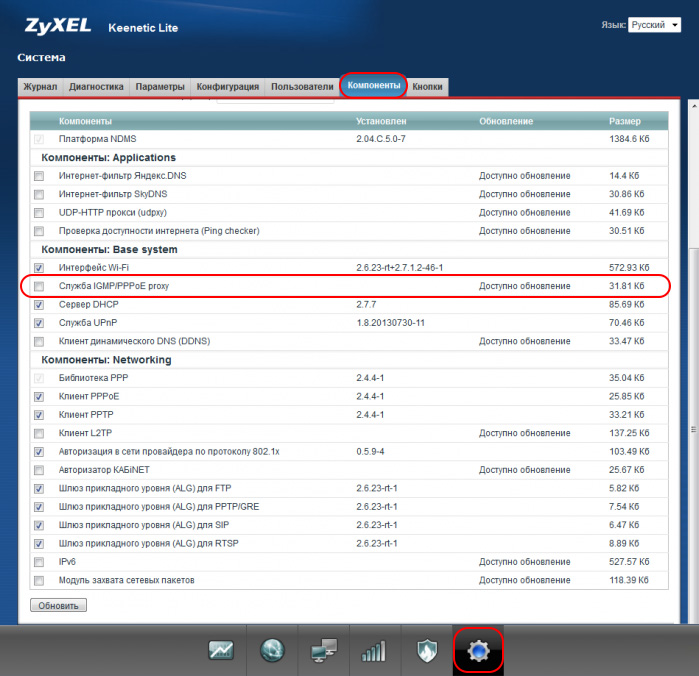Switch to the Конфигурация tab
Screen dimensions: 699x676
coord(227,87)
